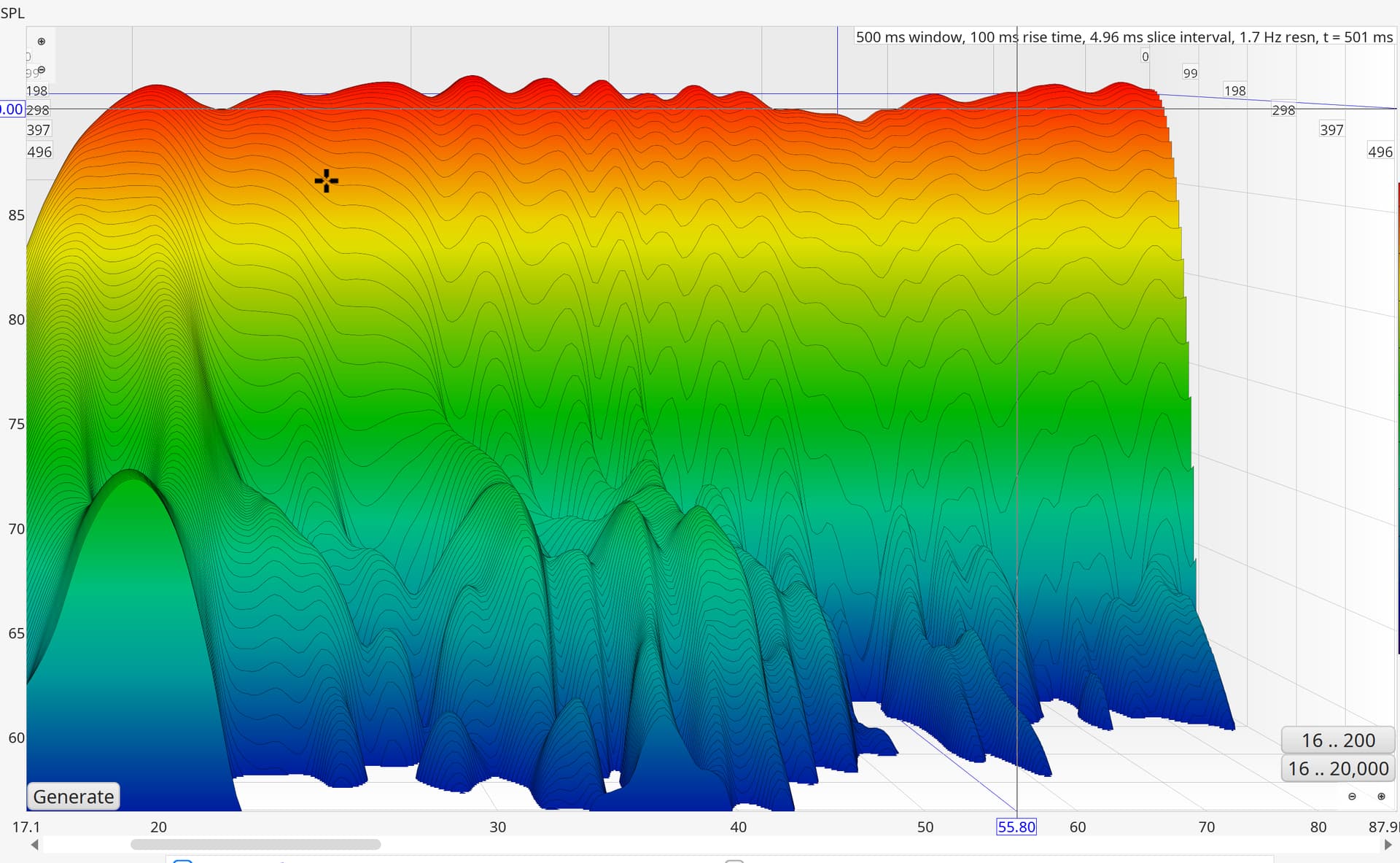
Task: Zoom in the vertical SPL axis
Action: point(42,42)
